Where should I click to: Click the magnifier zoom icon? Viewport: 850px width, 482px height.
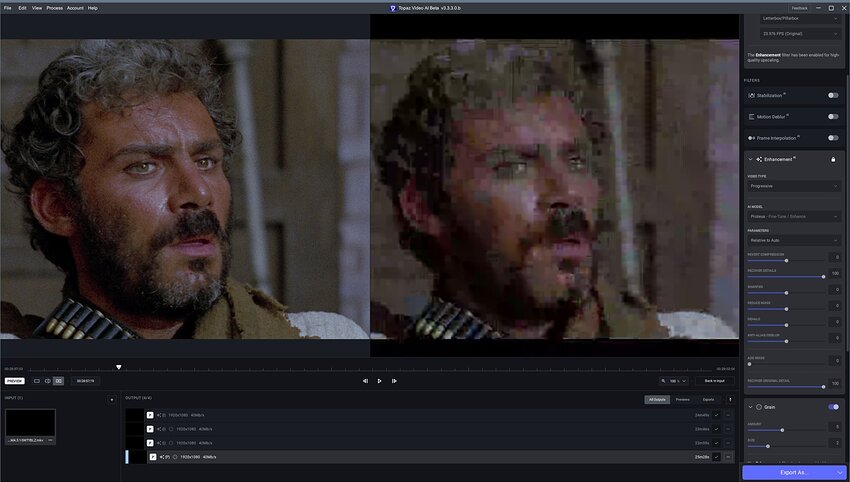tap(663, 381)
